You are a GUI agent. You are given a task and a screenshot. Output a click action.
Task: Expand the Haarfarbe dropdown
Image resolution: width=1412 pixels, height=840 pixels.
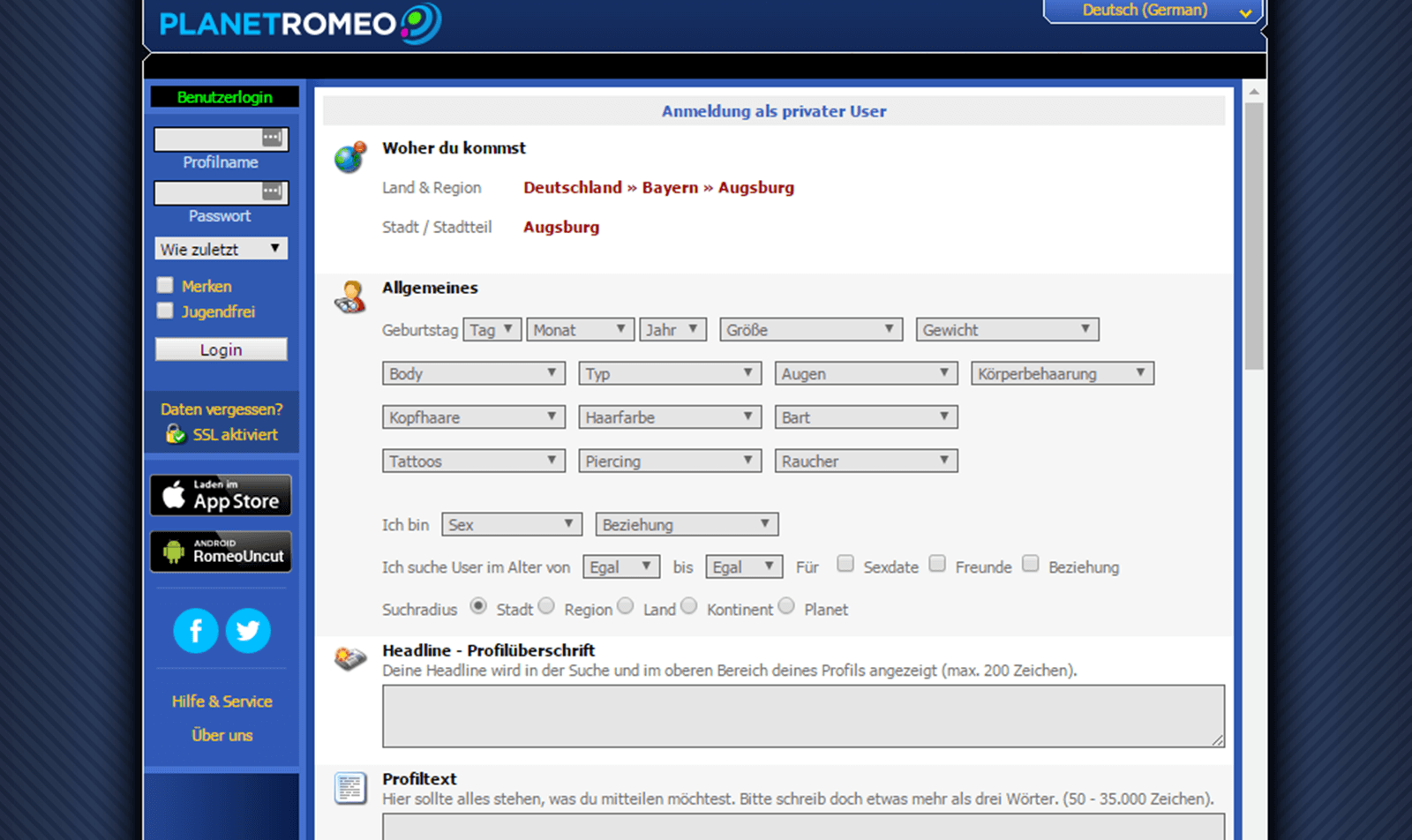click(670, 417)
